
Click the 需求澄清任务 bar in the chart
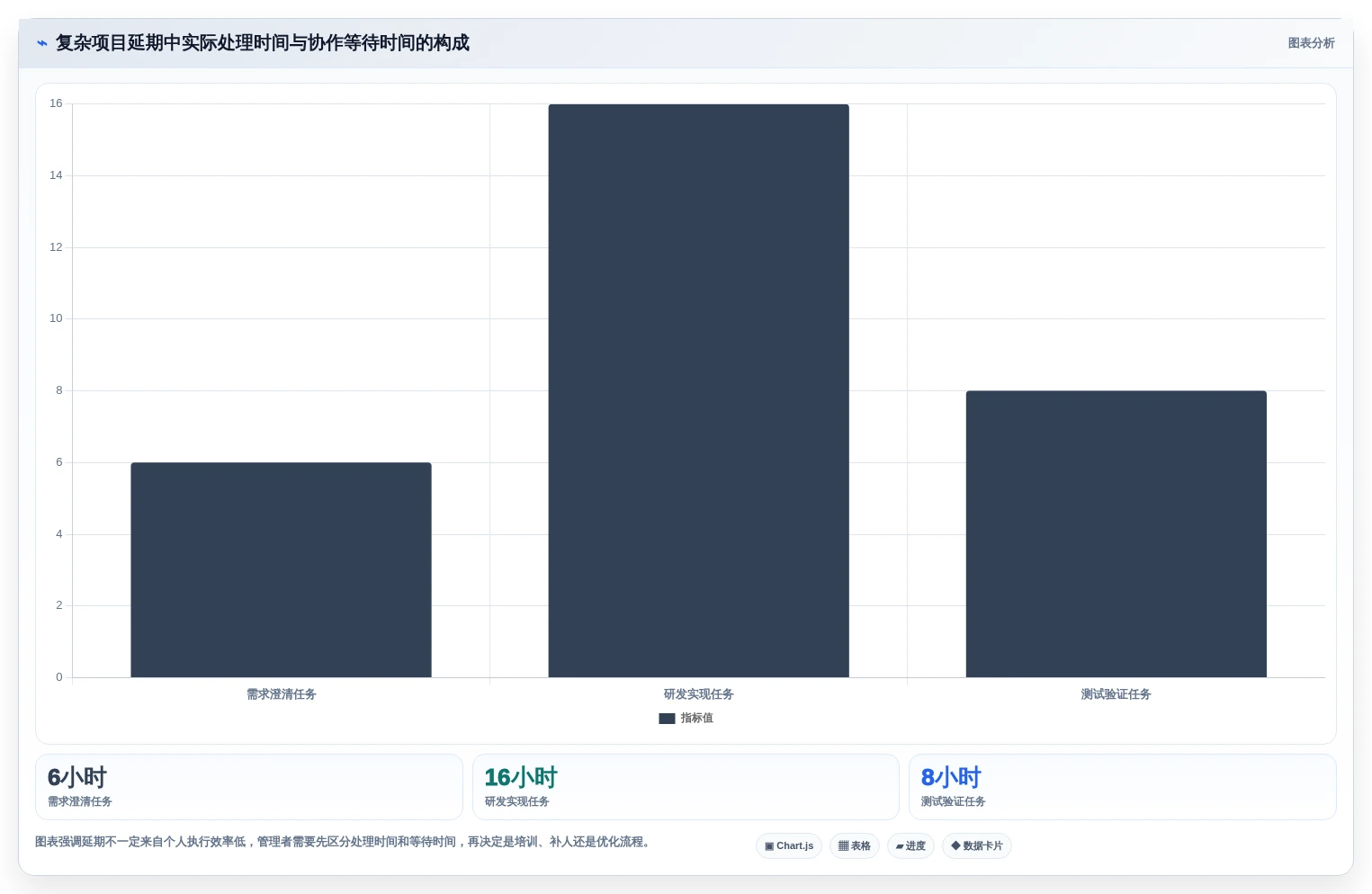coord(281,570)
